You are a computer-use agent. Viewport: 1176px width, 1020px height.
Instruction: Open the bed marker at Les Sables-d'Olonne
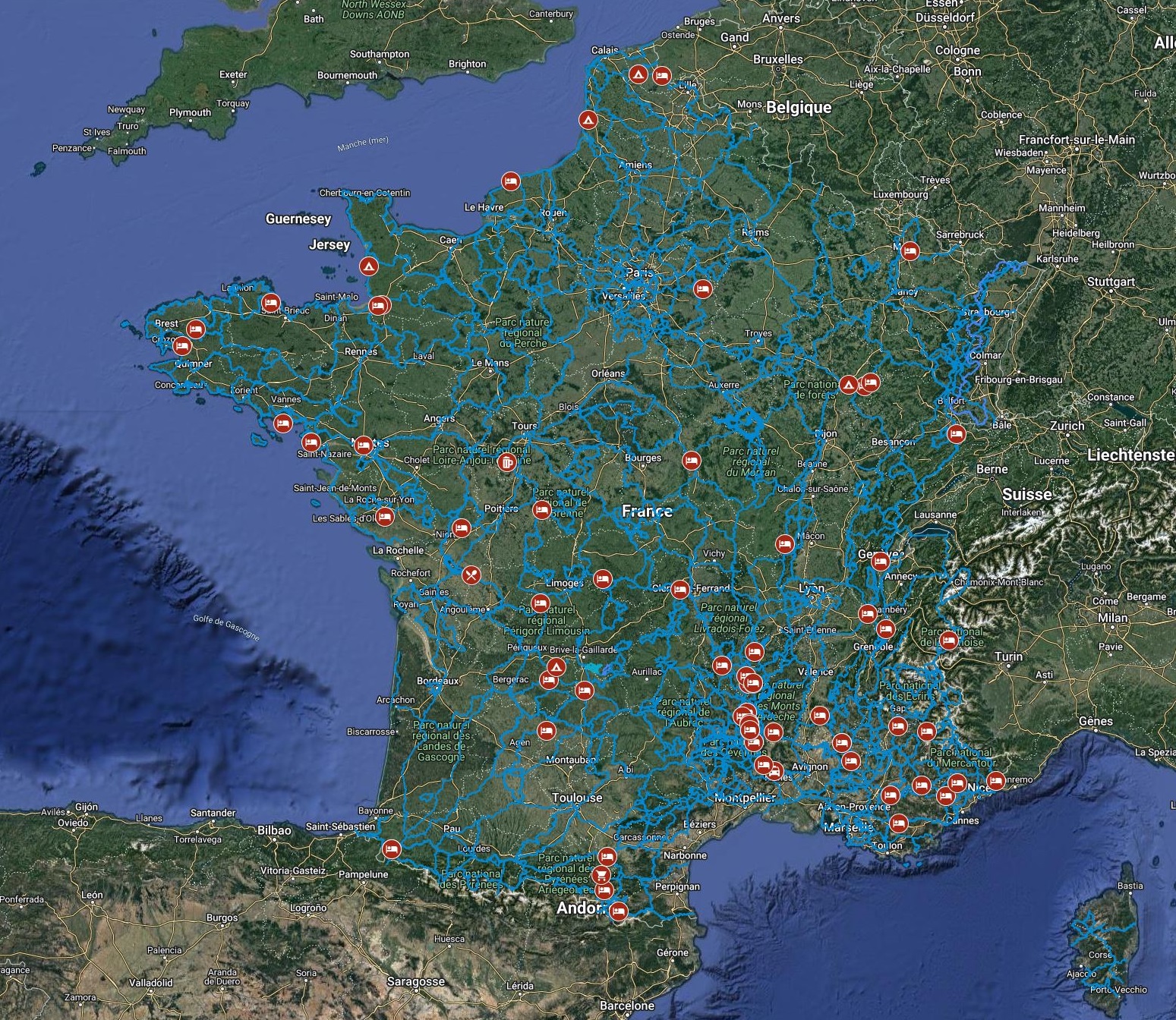coord(385,518)
